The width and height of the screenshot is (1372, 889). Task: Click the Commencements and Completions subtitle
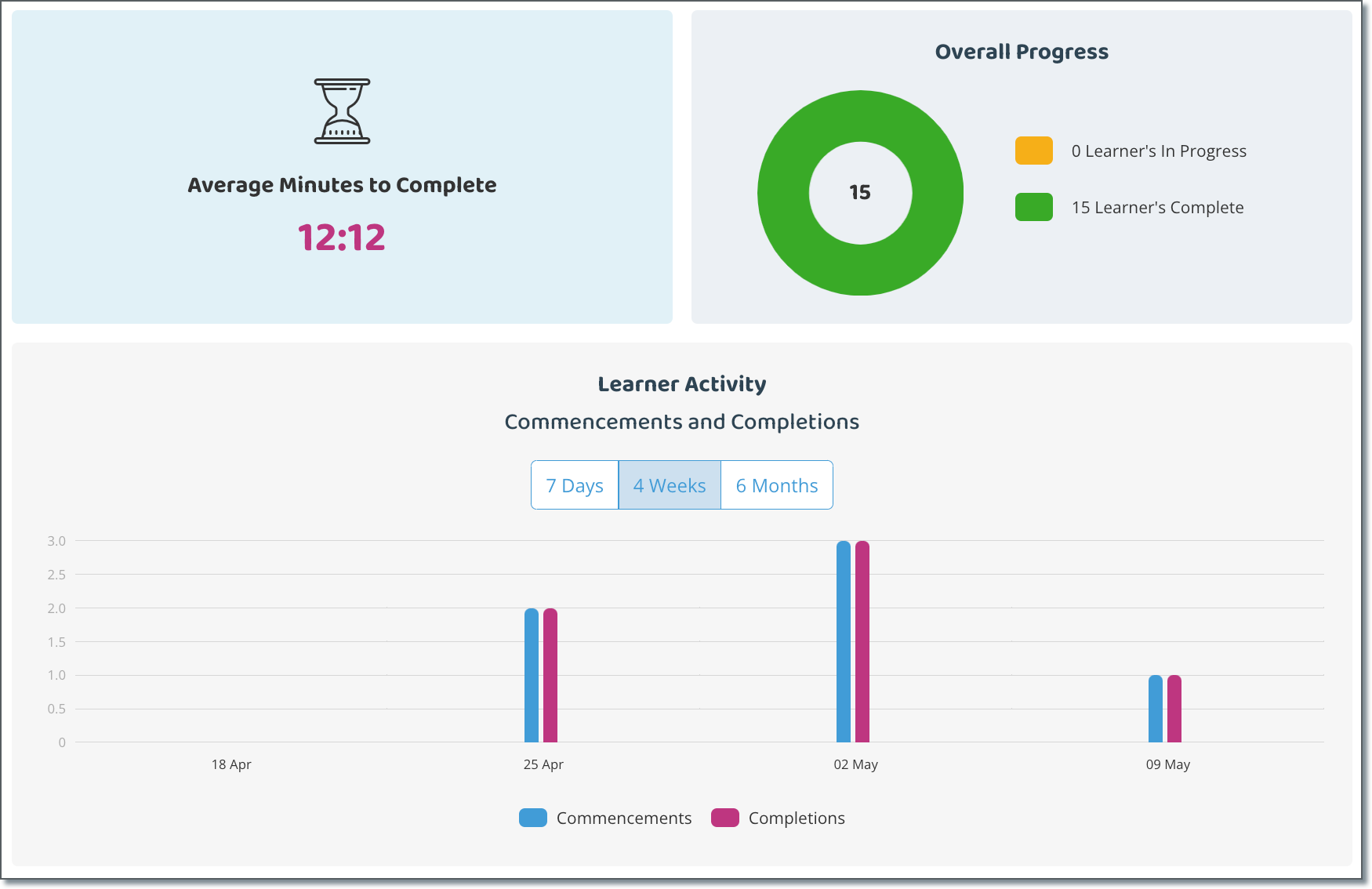pyautogui.click(x=682, y=422)
